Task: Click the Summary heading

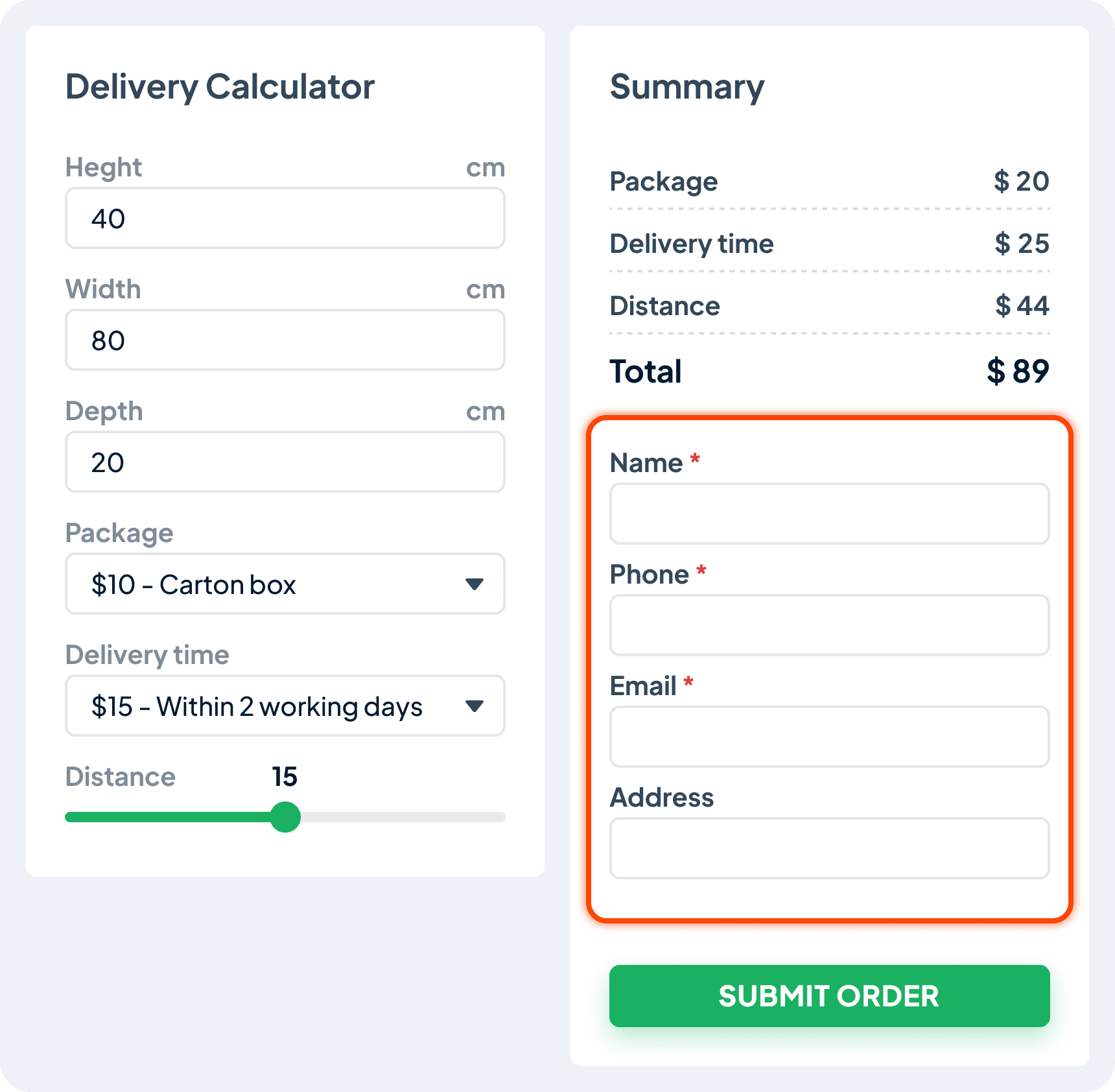Action: pyautogui.click(x=687, y=87)
